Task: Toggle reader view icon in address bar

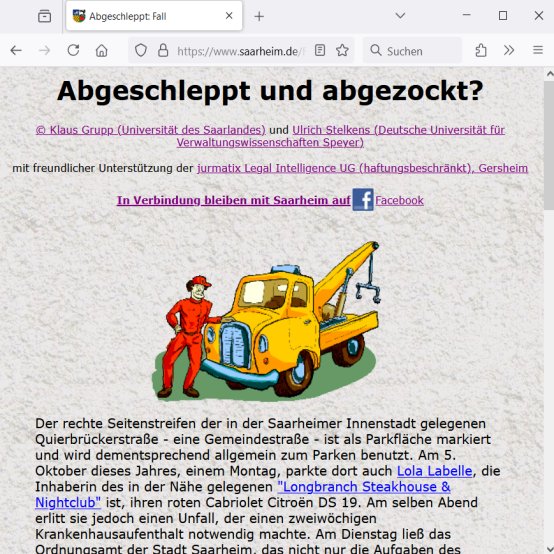Action: pos(320,51)
